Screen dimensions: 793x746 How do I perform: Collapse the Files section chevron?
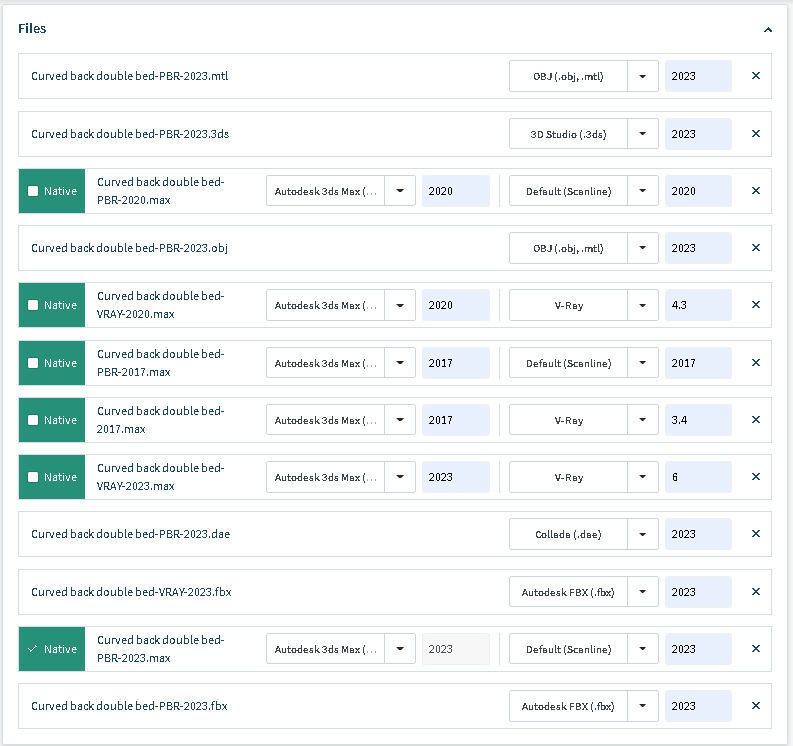click(768, 30)
